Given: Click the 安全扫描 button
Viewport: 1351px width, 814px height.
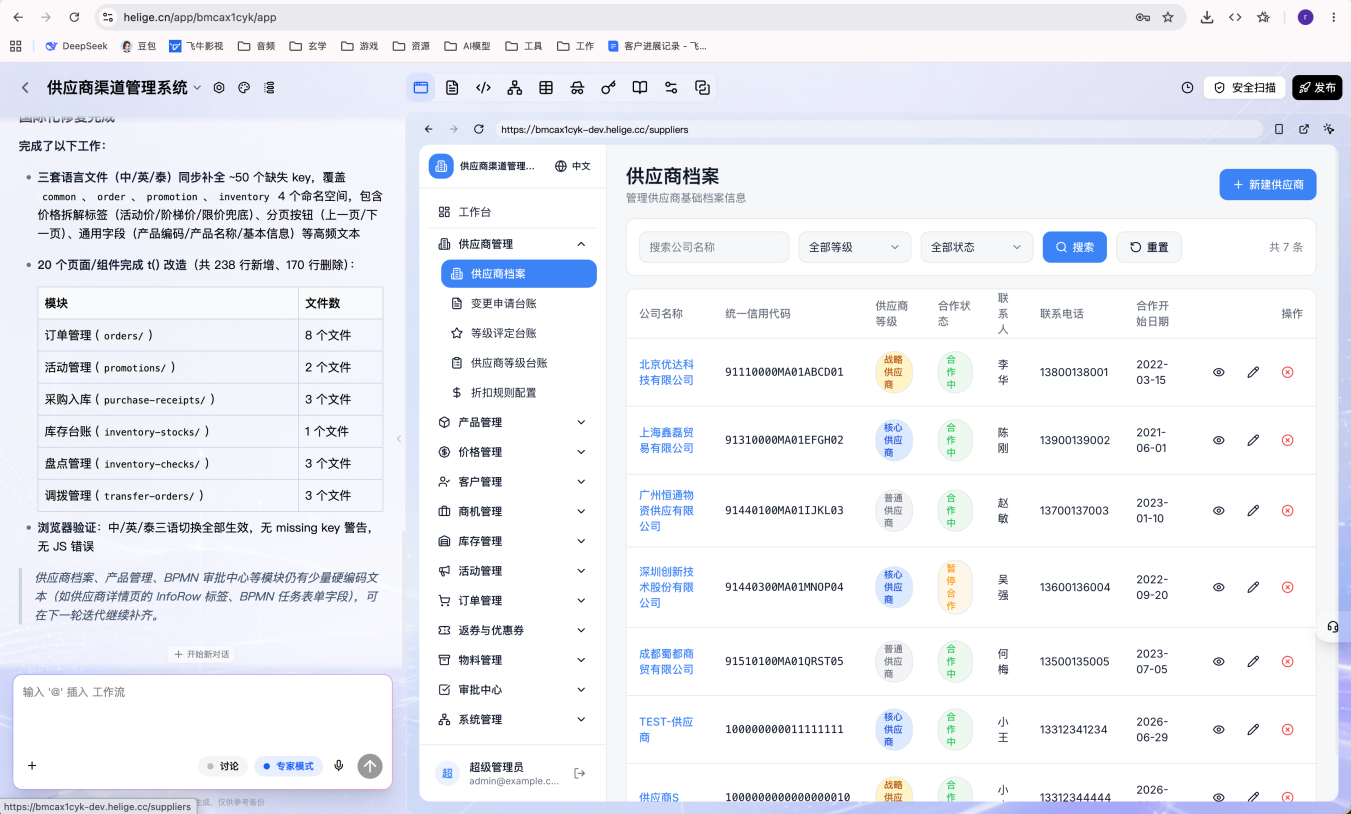Looking at the screenshot, I should (x=1245, y=88).
